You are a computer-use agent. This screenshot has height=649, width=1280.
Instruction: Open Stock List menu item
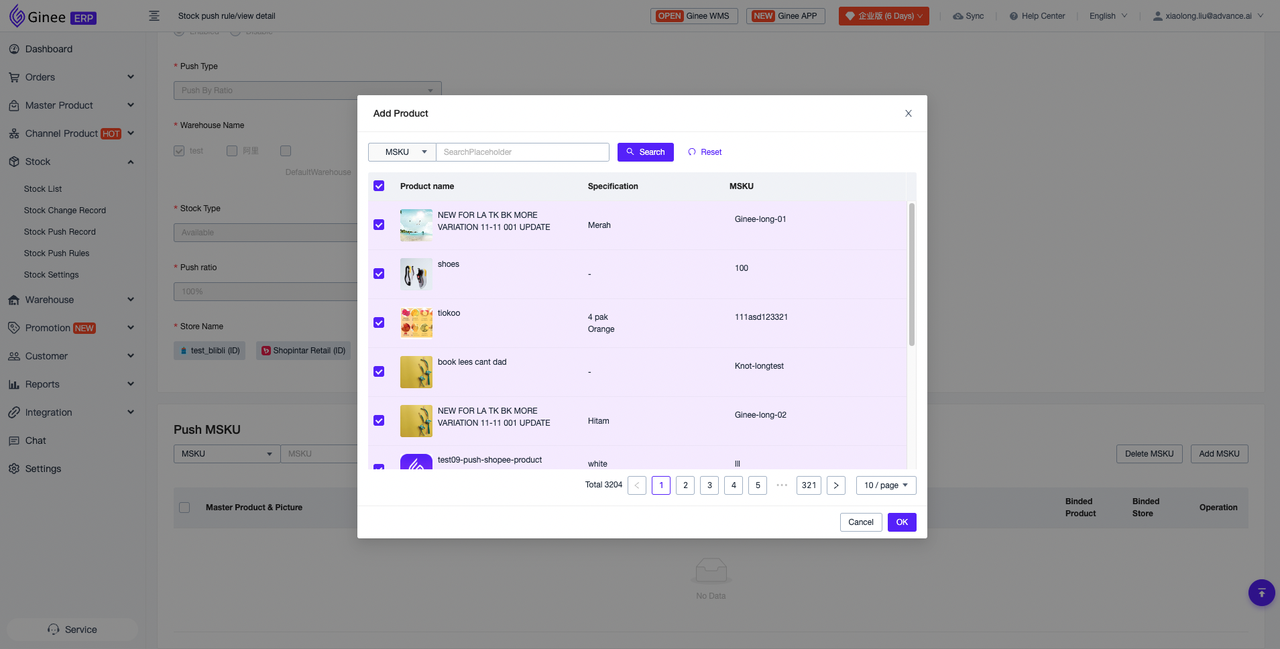tap(43, 189)
